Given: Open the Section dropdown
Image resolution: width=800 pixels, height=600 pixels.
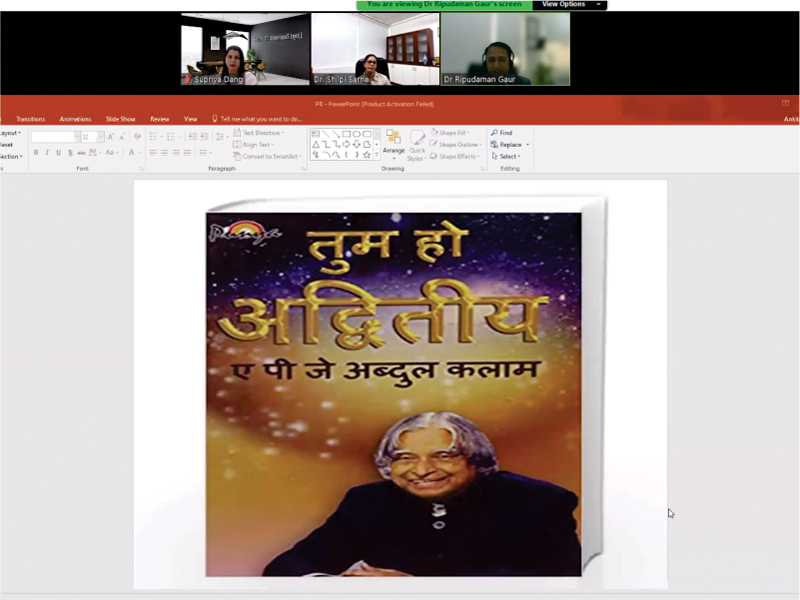Looking at the screenshot, I should (11, 156).
